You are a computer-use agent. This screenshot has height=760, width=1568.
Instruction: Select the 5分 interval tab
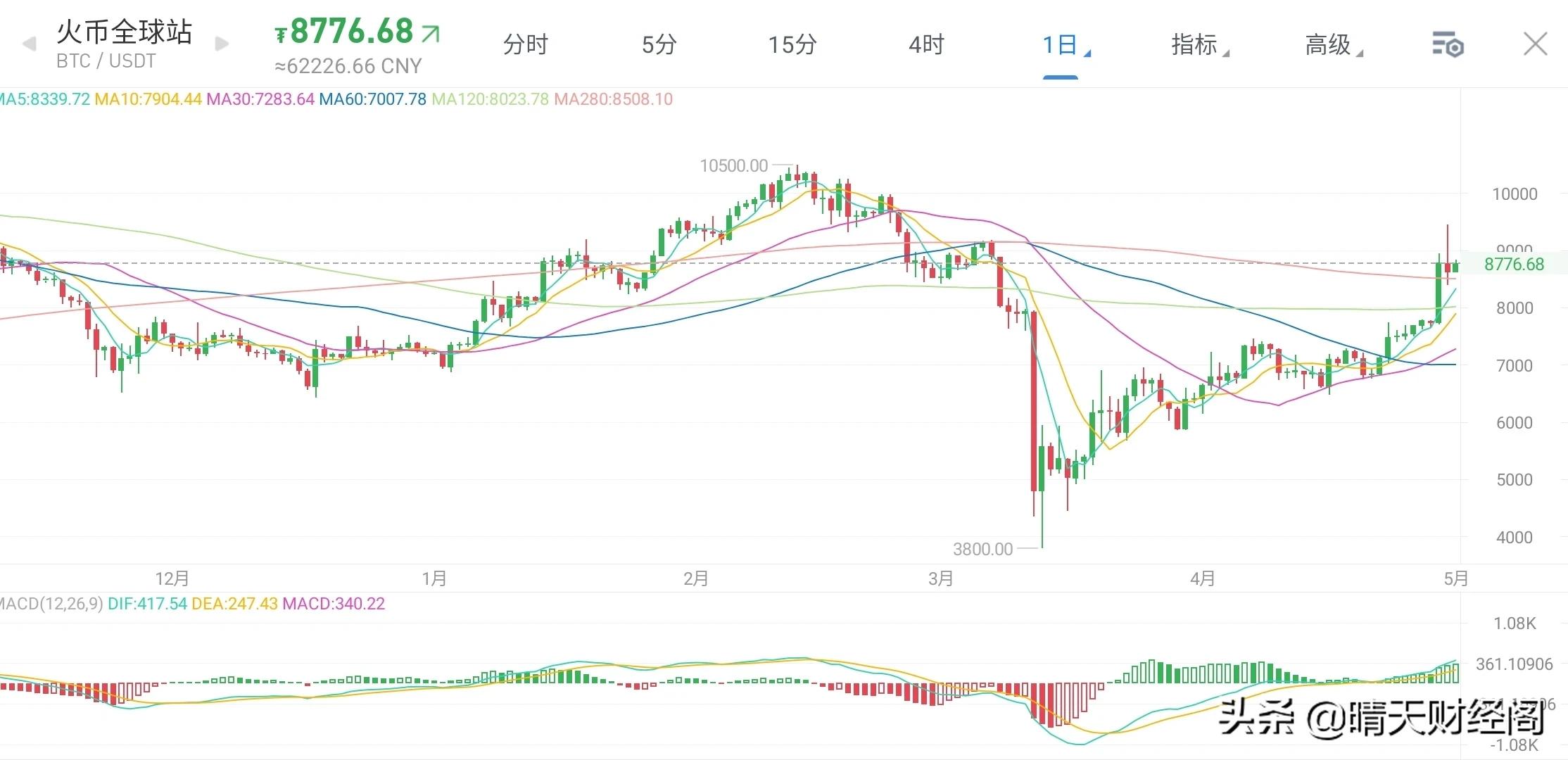(x=659, y=45)
